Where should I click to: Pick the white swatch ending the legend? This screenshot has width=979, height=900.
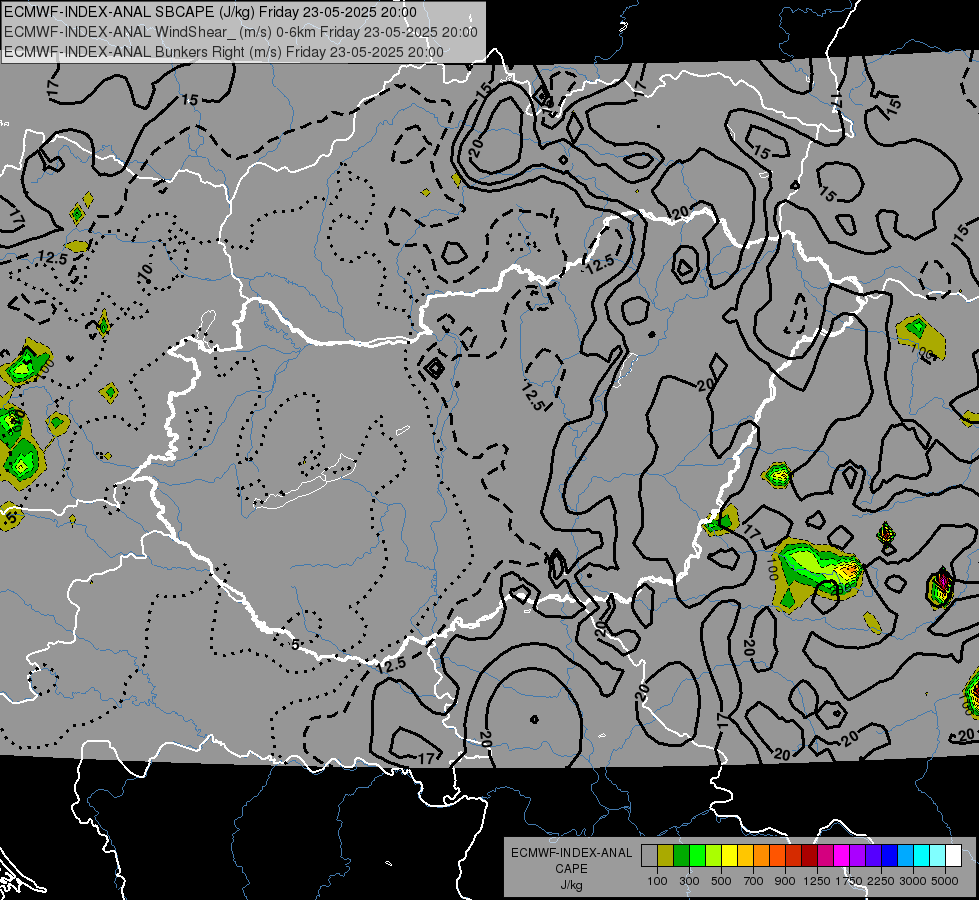pos(953,855)
